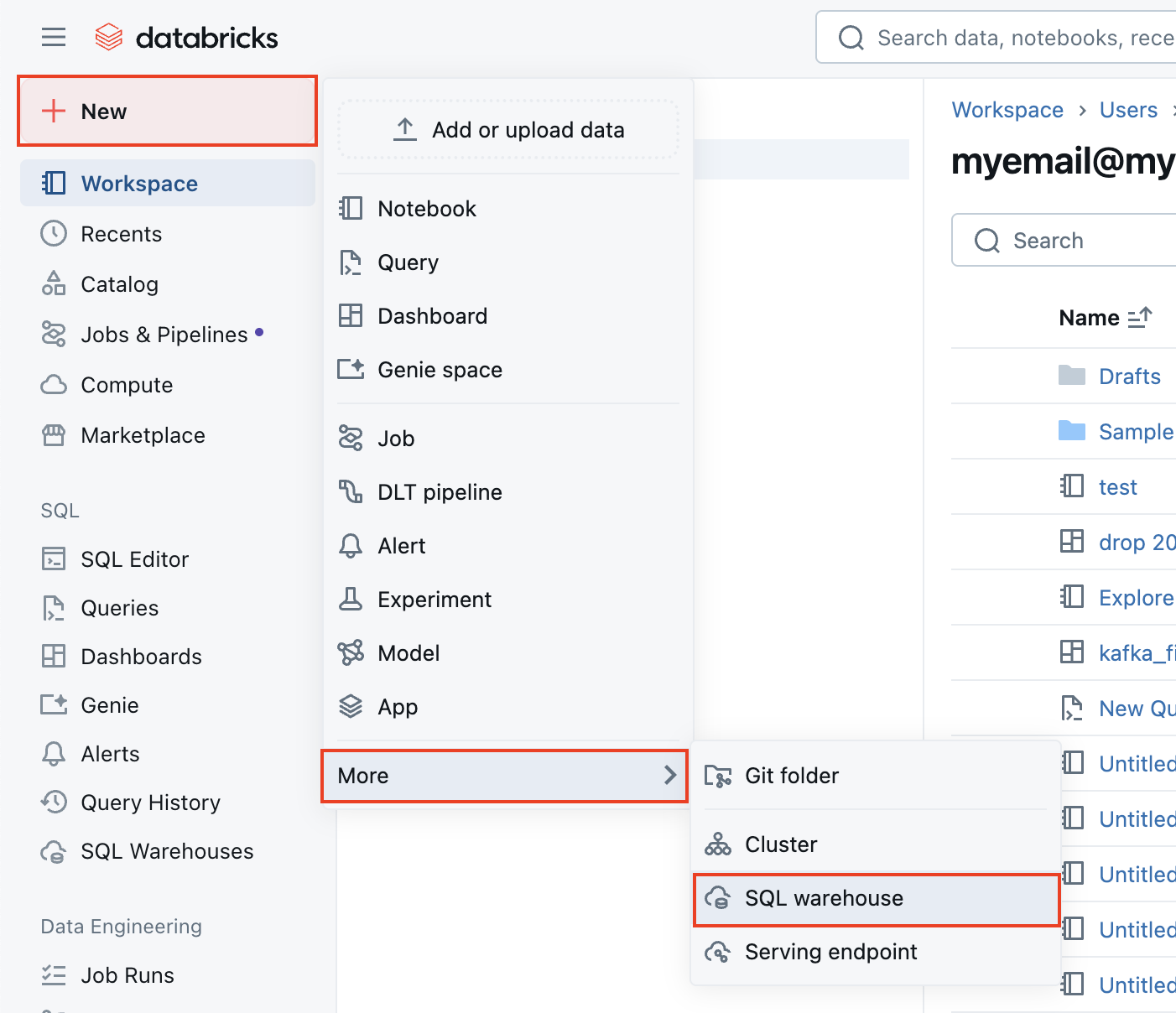Click the Marketplace storefront icon
Screen dimensions: 1176x1013
tap(54, 435)
